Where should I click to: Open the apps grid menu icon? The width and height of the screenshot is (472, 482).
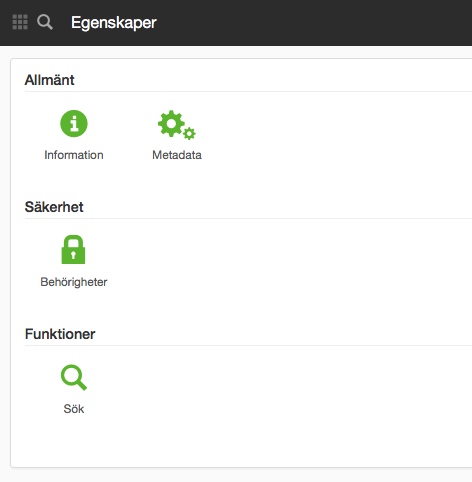(x=20, y=22)
